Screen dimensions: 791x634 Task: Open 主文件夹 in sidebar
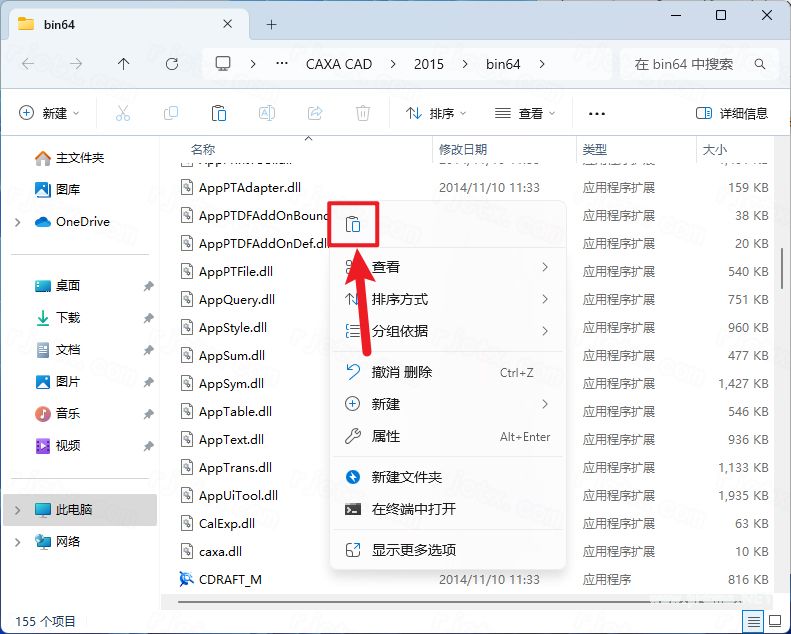pos(70,158)
